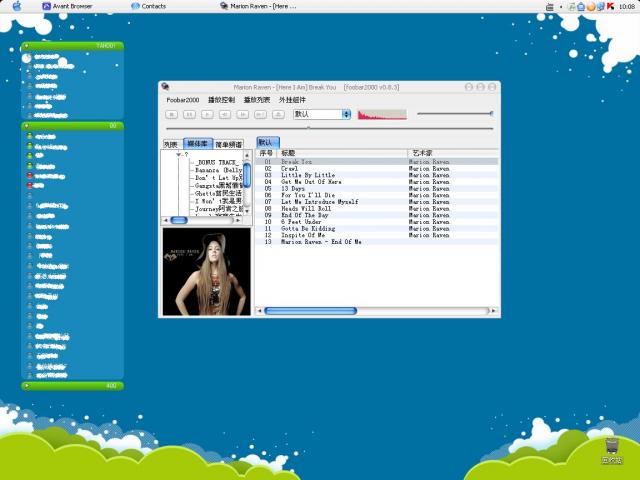The height and width of the screenshot is (480, 640).
Task: Select the _BONUS TRACK_ tree item
Action: tap(217, 162)
